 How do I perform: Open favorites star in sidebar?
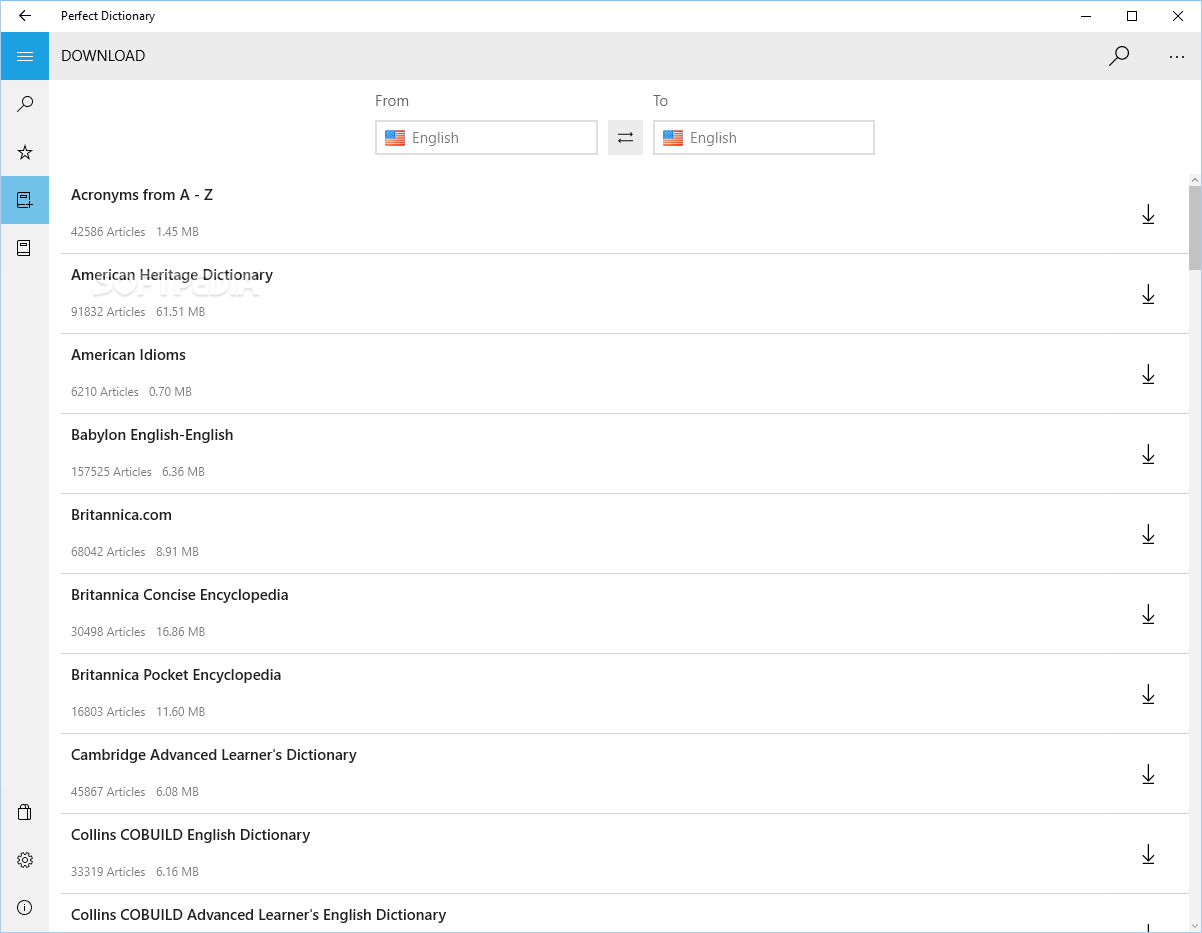pos(25,152)
